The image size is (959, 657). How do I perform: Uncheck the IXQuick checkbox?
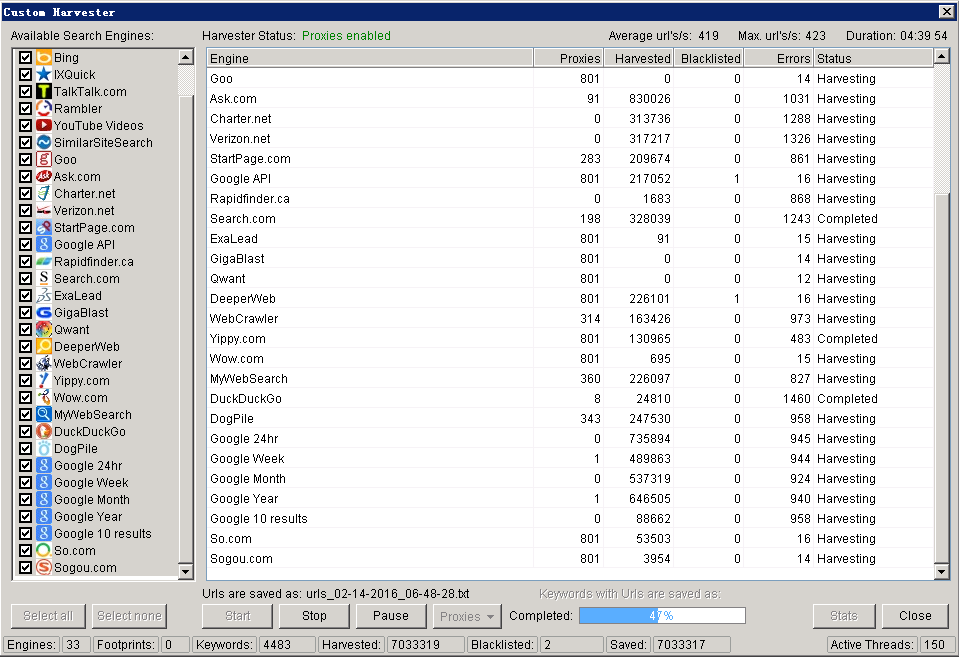(x=25, y=75)
